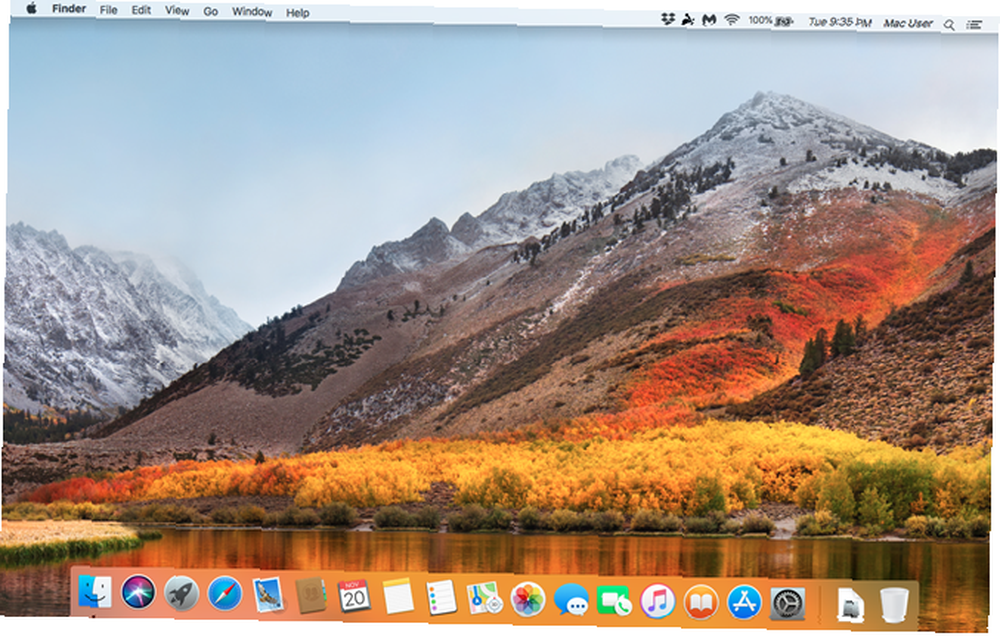The height and width of the screenshot is (636, 1000).
Task: Open the Edit menu
Action: tap(141, 10)
